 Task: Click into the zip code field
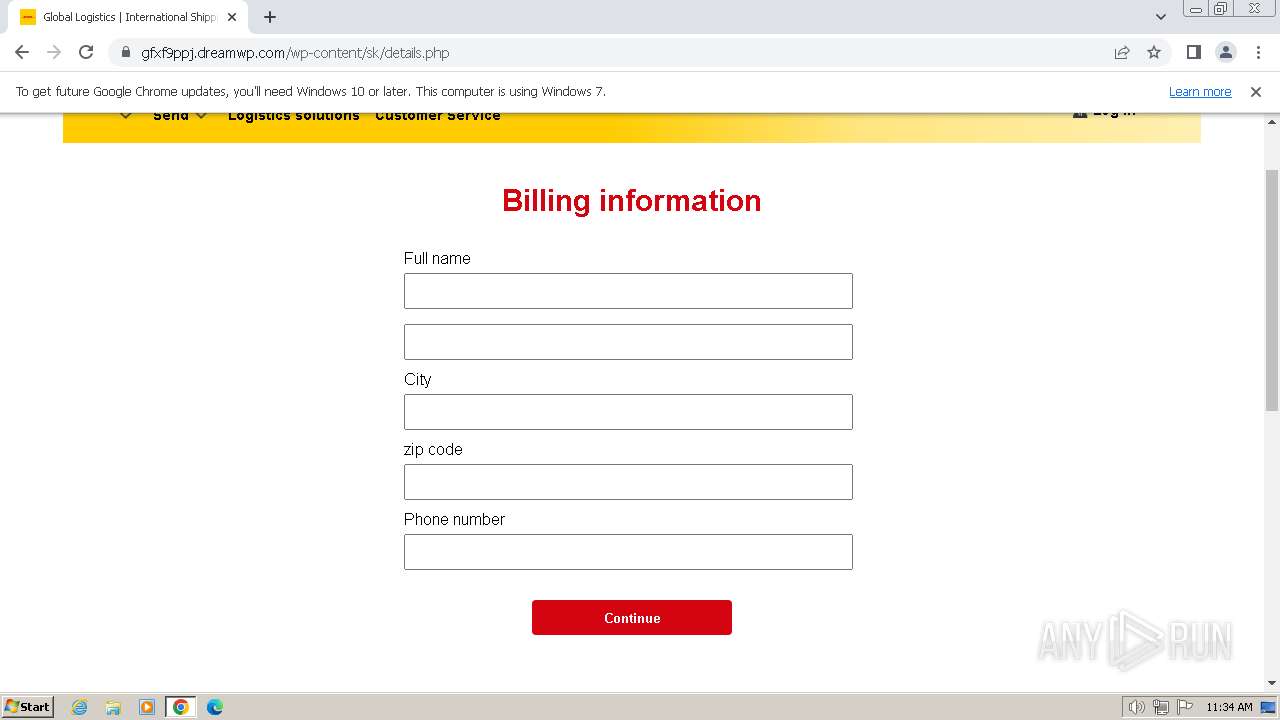coord(628,482)
